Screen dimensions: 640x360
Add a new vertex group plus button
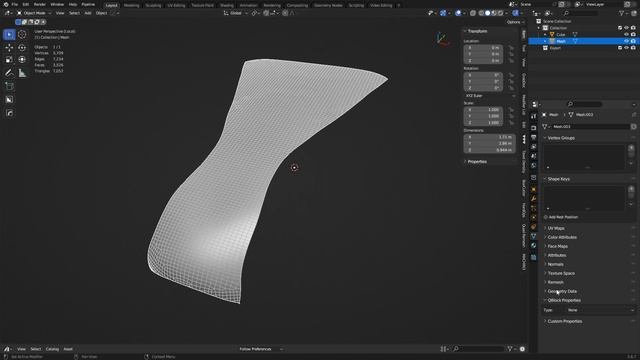pos(631,148)
